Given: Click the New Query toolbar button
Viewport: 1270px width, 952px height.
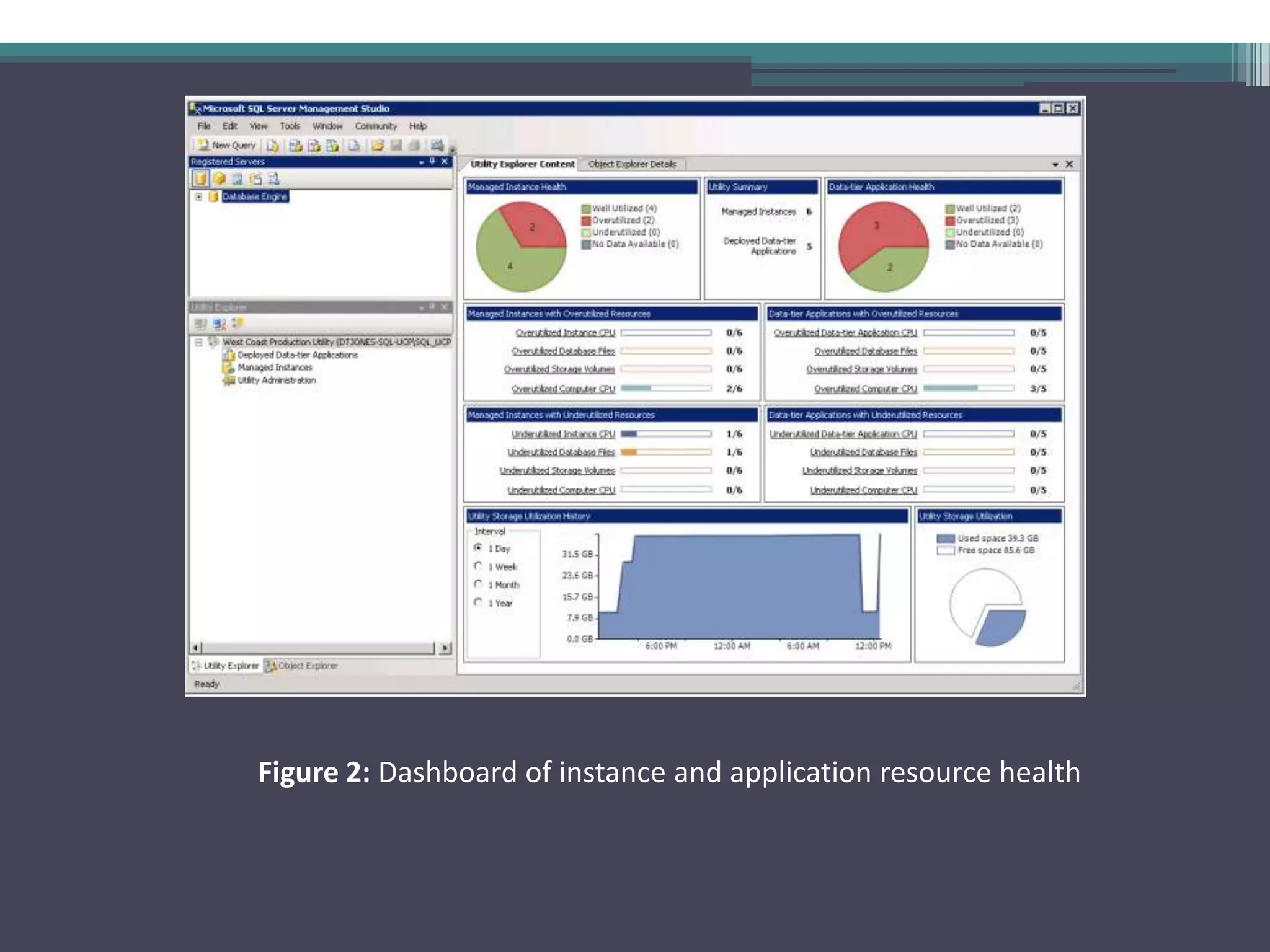Looking at the screenshot, I should pos(226,145).
